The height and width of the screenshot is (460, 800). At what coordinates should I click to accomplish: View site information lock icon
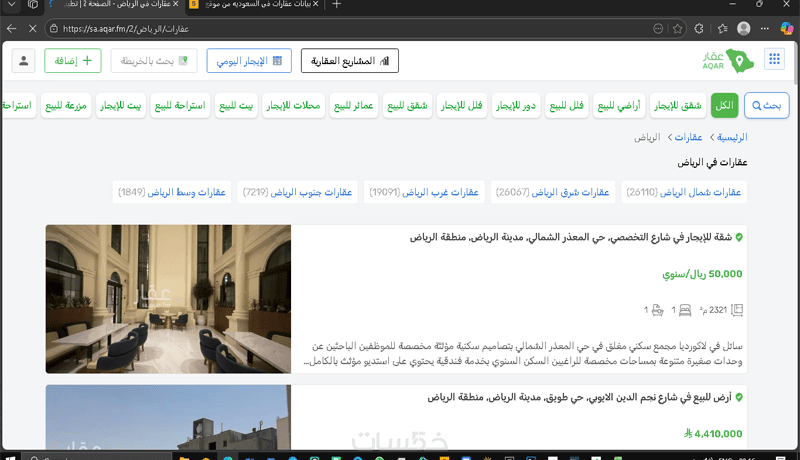coord(54,29)
